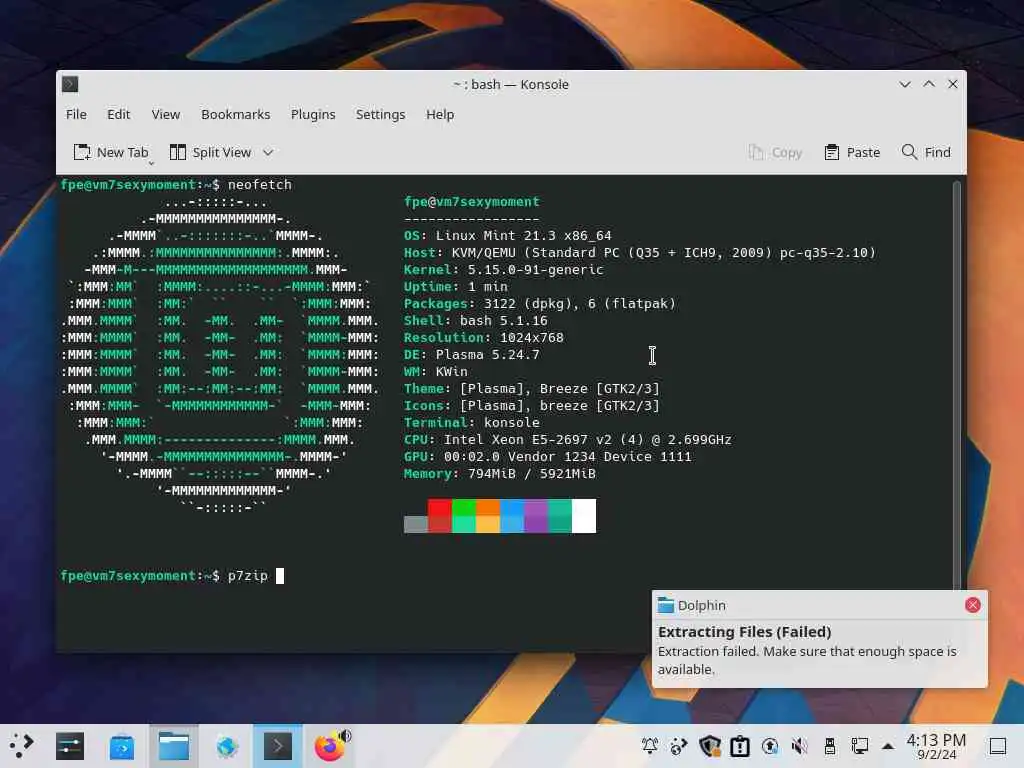Image resolution: width=1024 pixels, height=768 pixels.
Task: Switch to Dolphin file manager in the taskbar
Action: [x=174, y=746]
